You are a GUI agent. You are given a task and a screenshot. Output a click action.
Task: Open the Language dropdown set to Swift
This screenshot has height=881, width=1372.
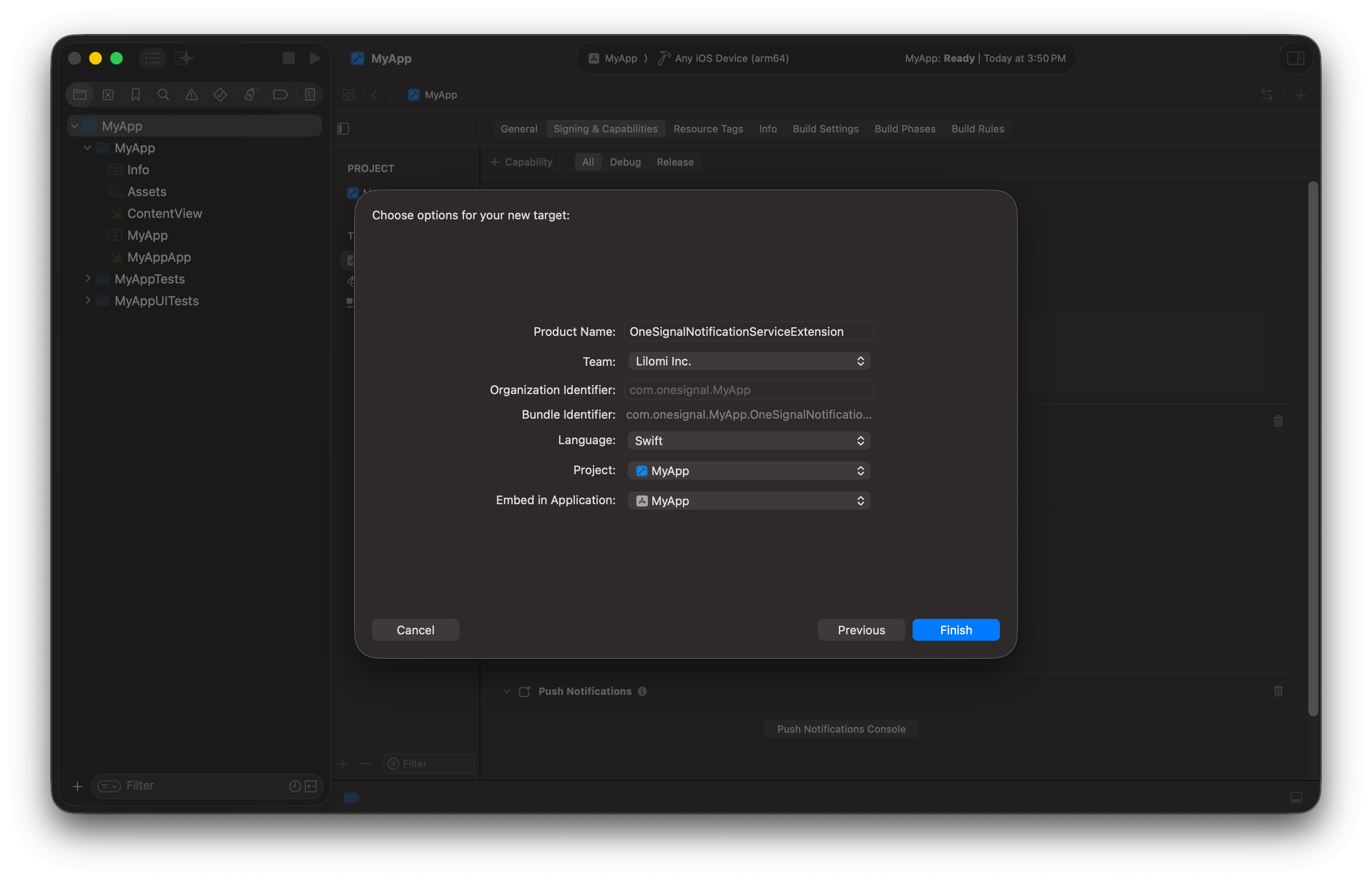point(749,440)
